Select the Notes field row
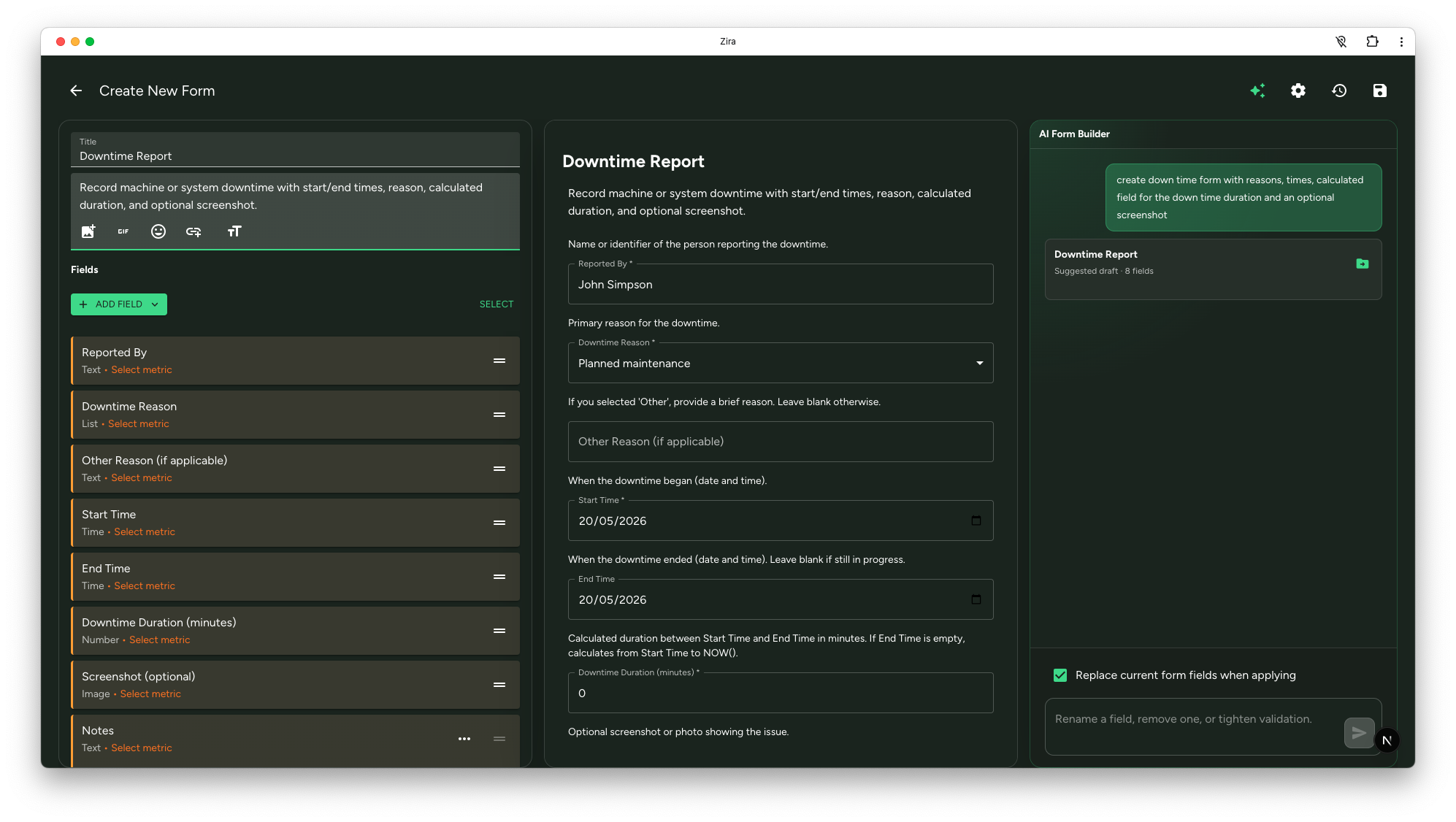The width and height of the screenshot is (1456, 822). click(295, 740)
